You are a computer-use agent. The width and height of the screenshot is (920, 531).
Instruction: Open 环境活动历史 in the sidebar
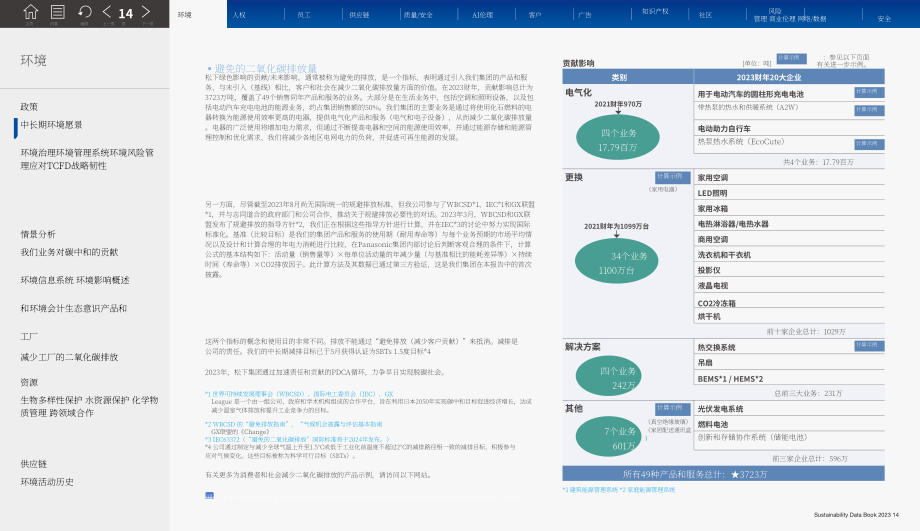click(x=47, y=482)
